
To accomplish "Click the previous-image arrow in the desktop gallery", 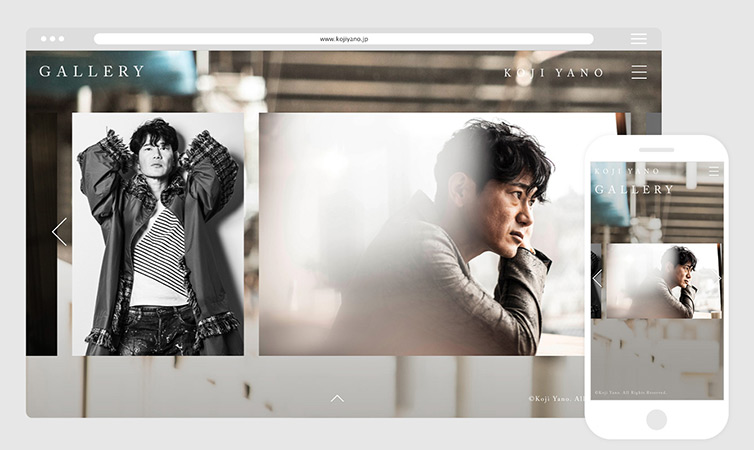I will [59, 232].
